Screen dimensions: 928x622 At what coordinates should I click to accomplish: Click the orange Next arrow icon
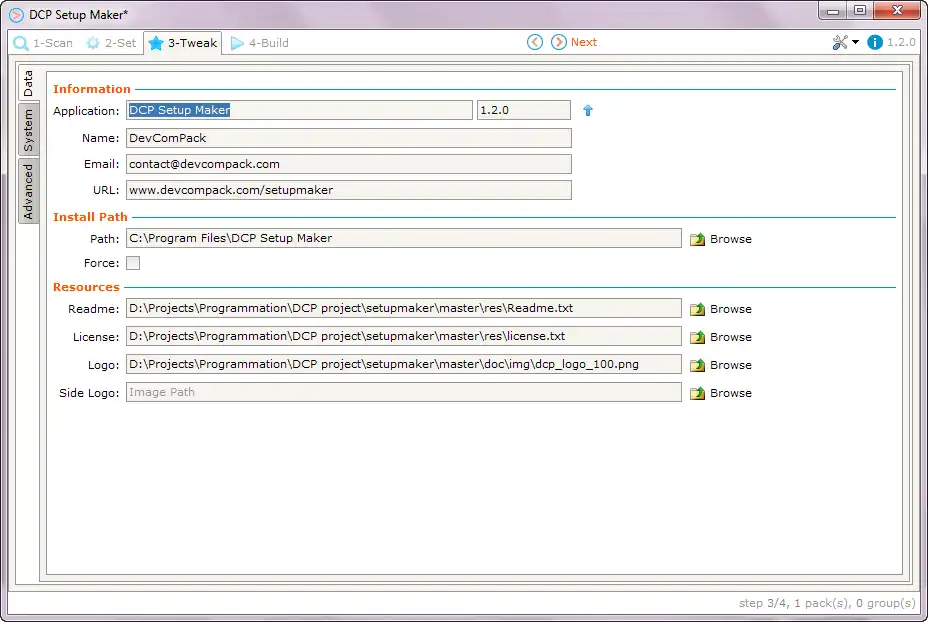(558, 42)
